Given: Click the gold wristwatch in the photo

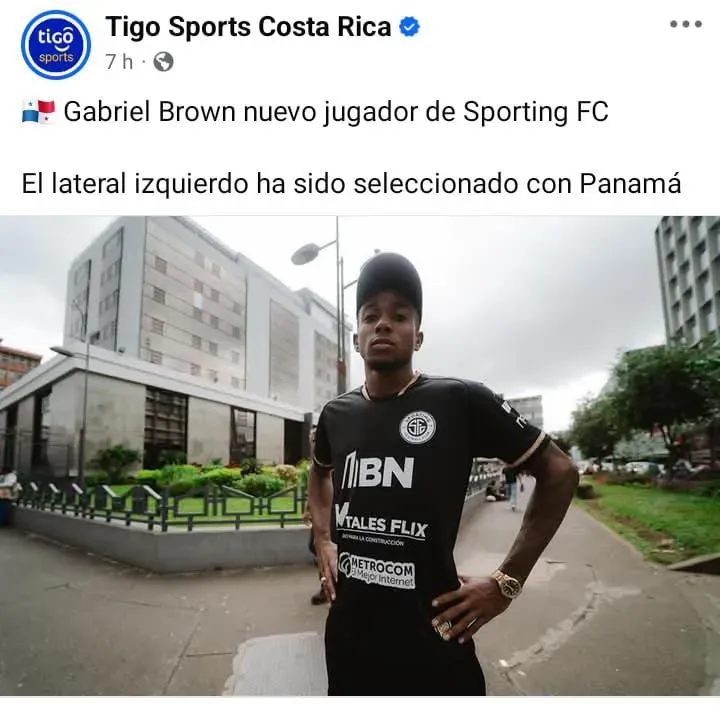Looking at the screenshot, I should click(x=506, y=584).
